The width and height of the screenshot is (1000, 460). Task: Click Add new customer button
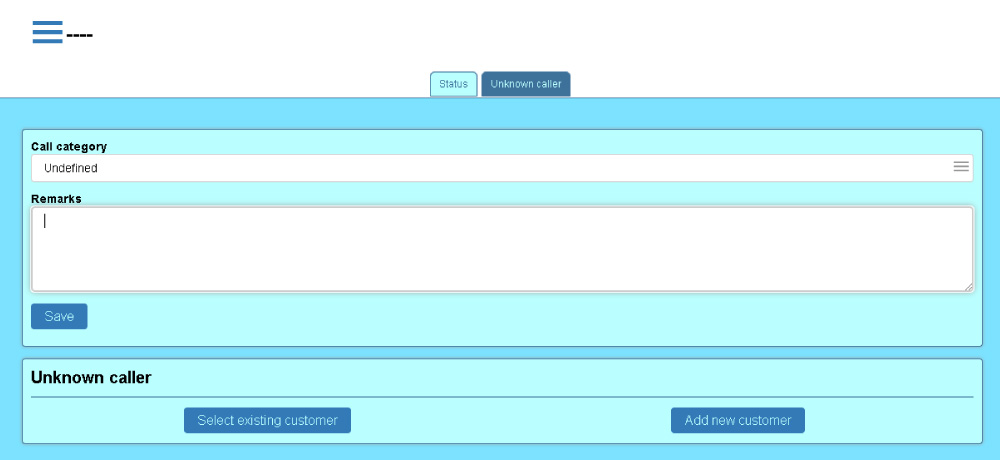pos(738,420)
